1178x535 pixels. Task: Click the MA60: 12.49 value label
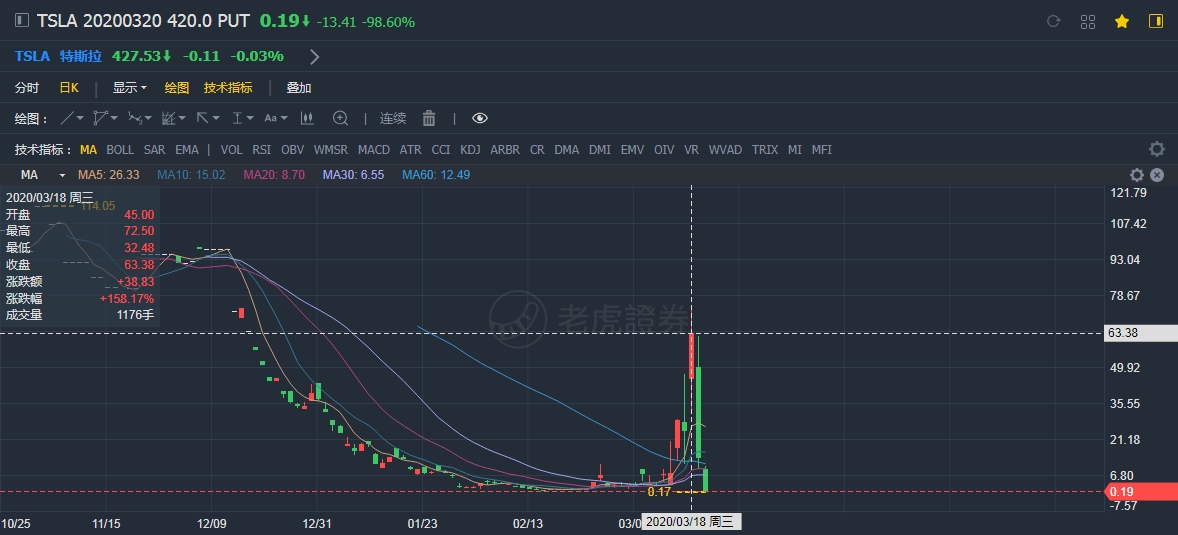point(436,175)
